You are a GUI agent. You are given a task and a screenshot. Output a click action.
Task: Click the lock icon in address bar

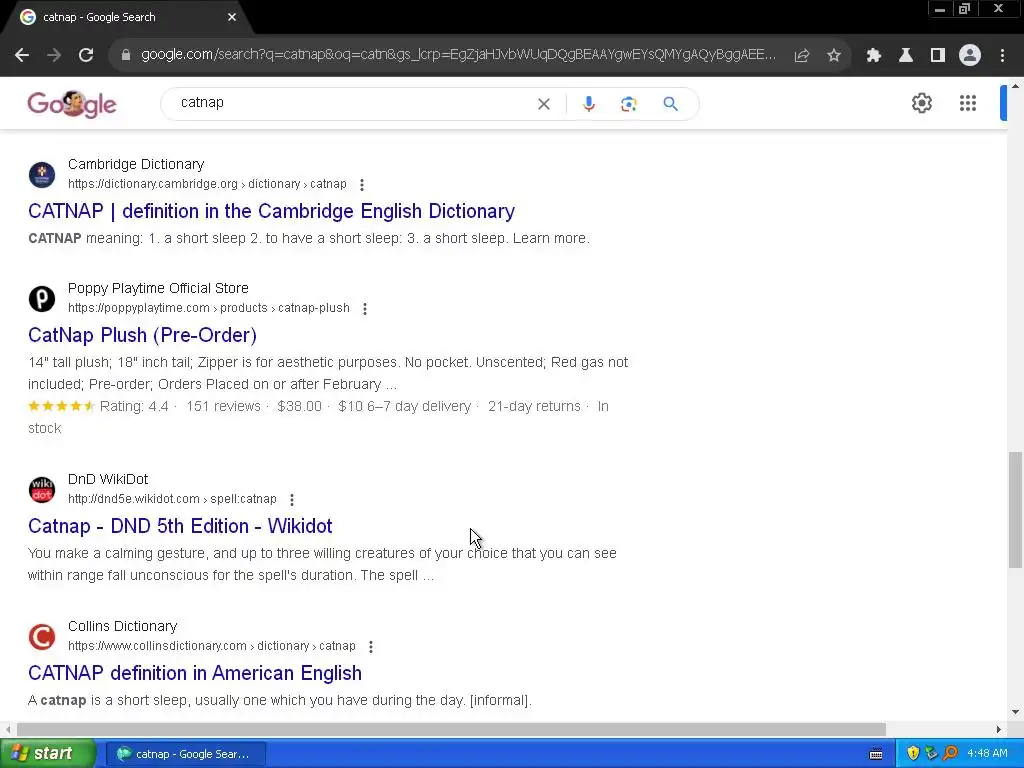click(126, 55)
